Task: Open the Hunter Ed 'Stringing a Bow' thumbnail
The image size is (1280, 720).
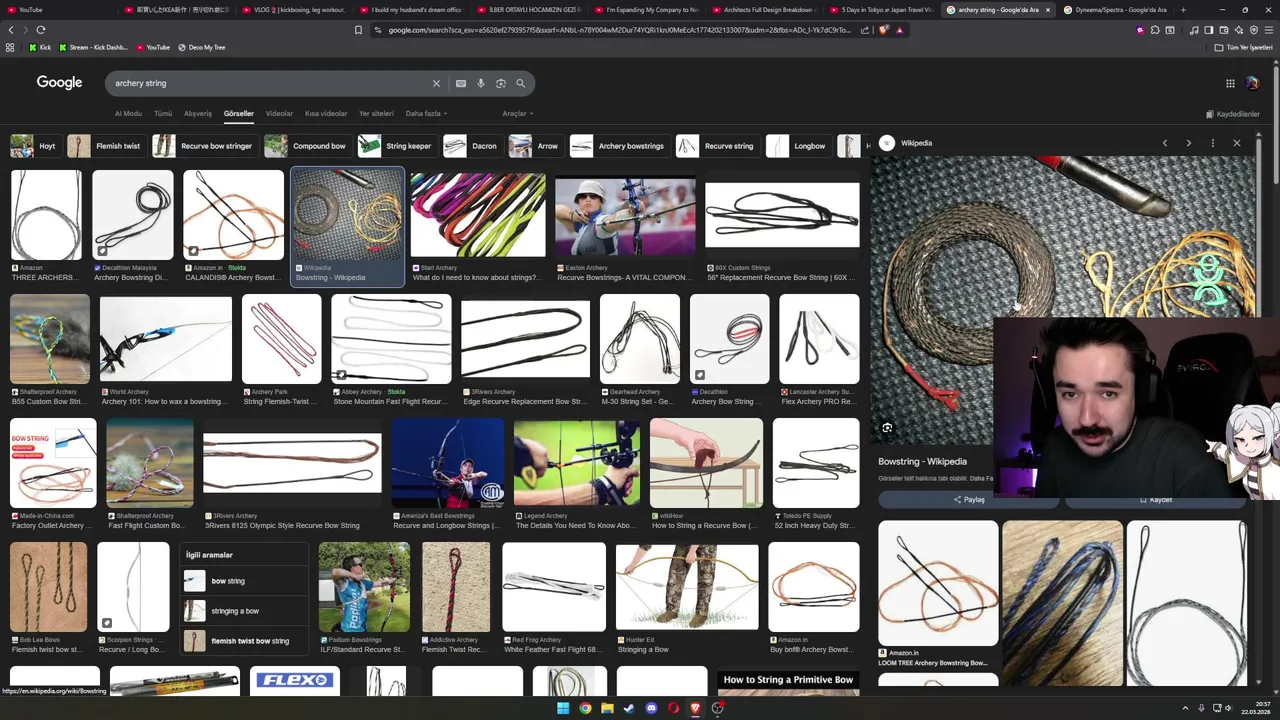Action: click(687, 587)
